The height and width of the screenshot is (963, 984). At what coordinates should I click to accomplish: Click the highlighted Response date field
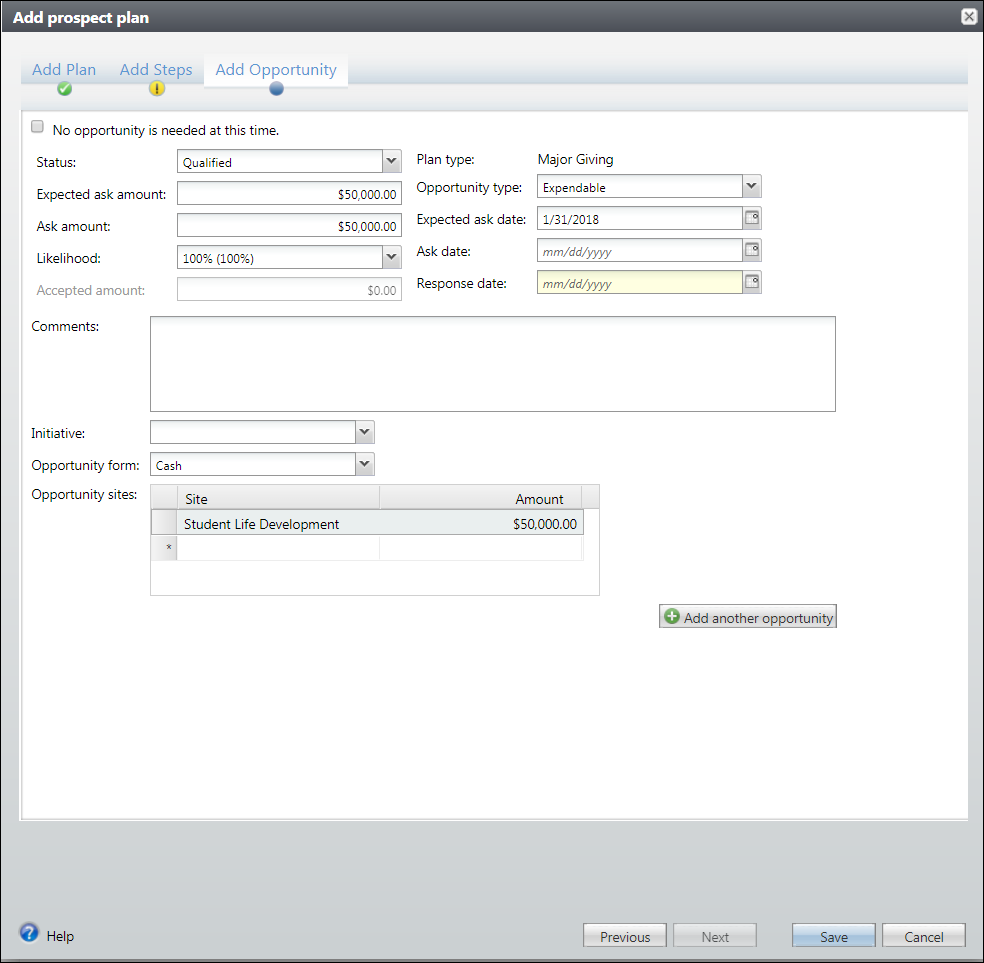(640, 282)
